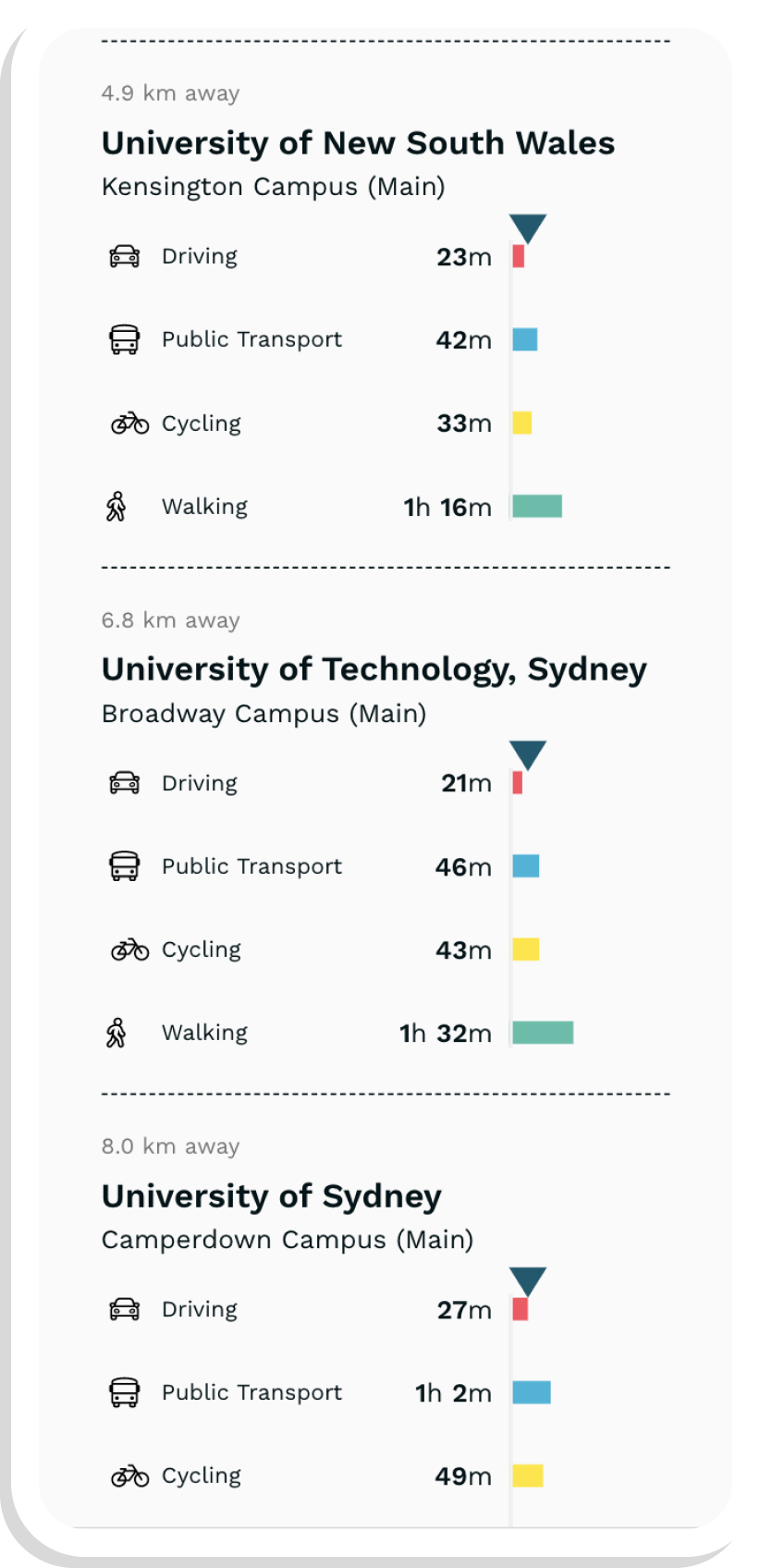The height and width of the screenshot is (1568, 760).
Task: Select the University of Sydney heading
Action: [271, 1196]
